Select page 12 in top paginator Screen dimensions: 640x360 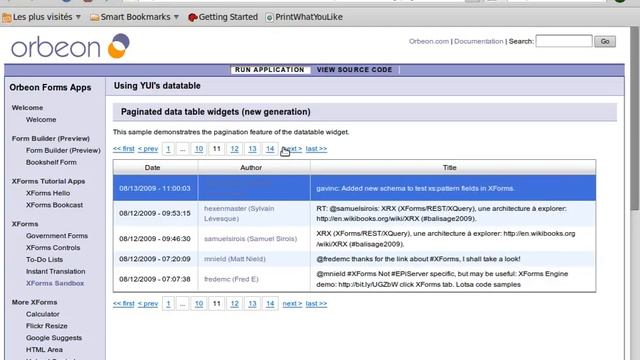point(234,149)
